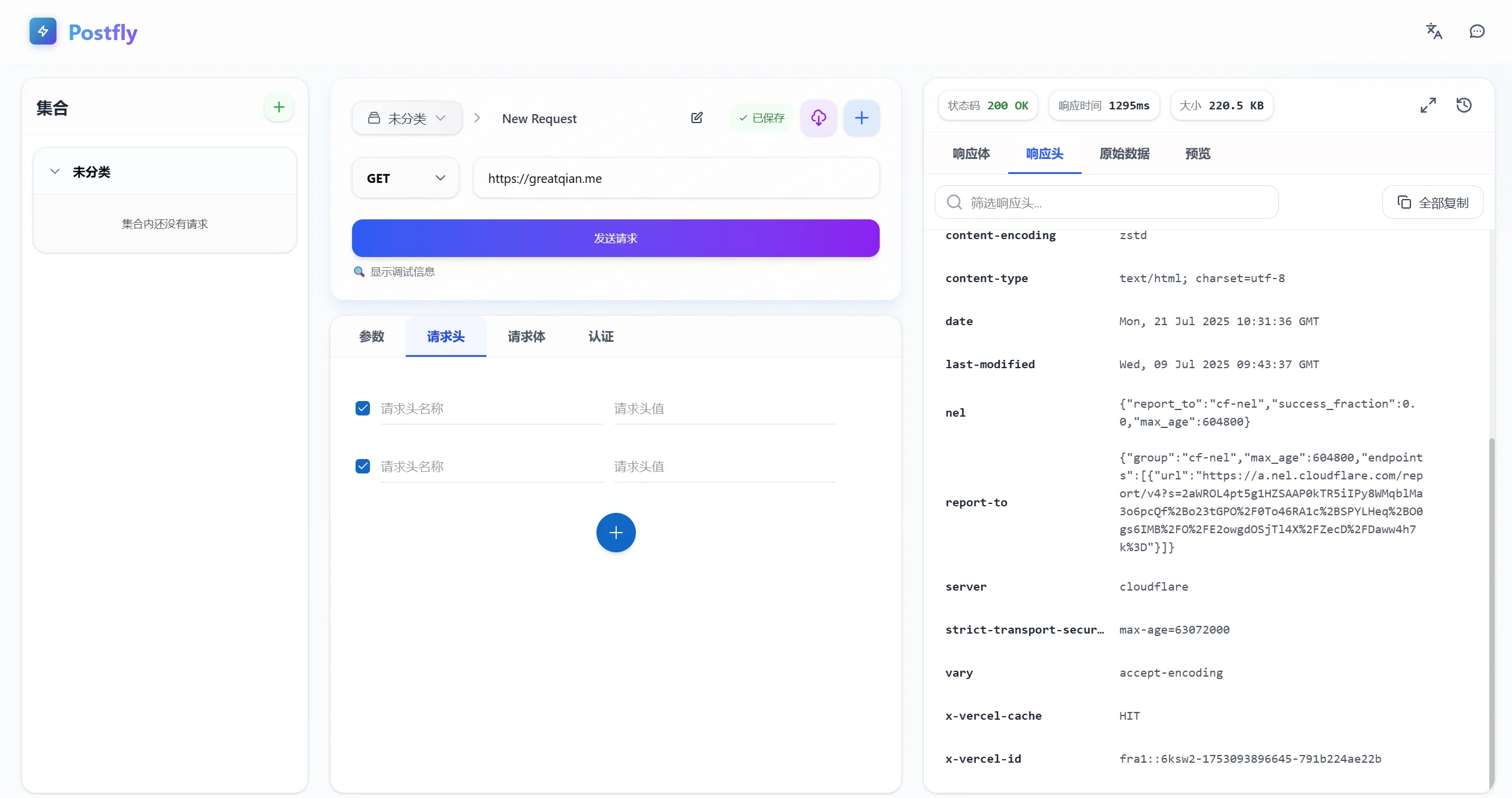Switch to the 请求体 tab

point(526,337)
